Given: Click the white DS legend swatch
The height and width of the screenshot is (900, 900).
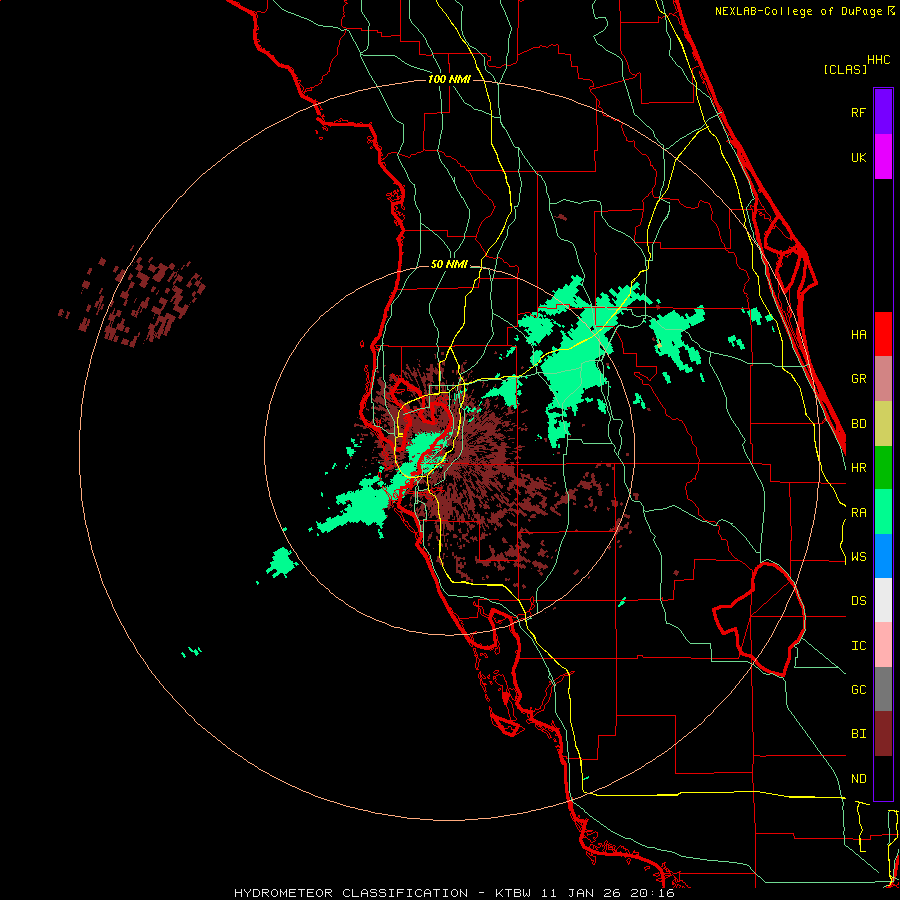Looking at the screenshot, I should click(883, 600).
